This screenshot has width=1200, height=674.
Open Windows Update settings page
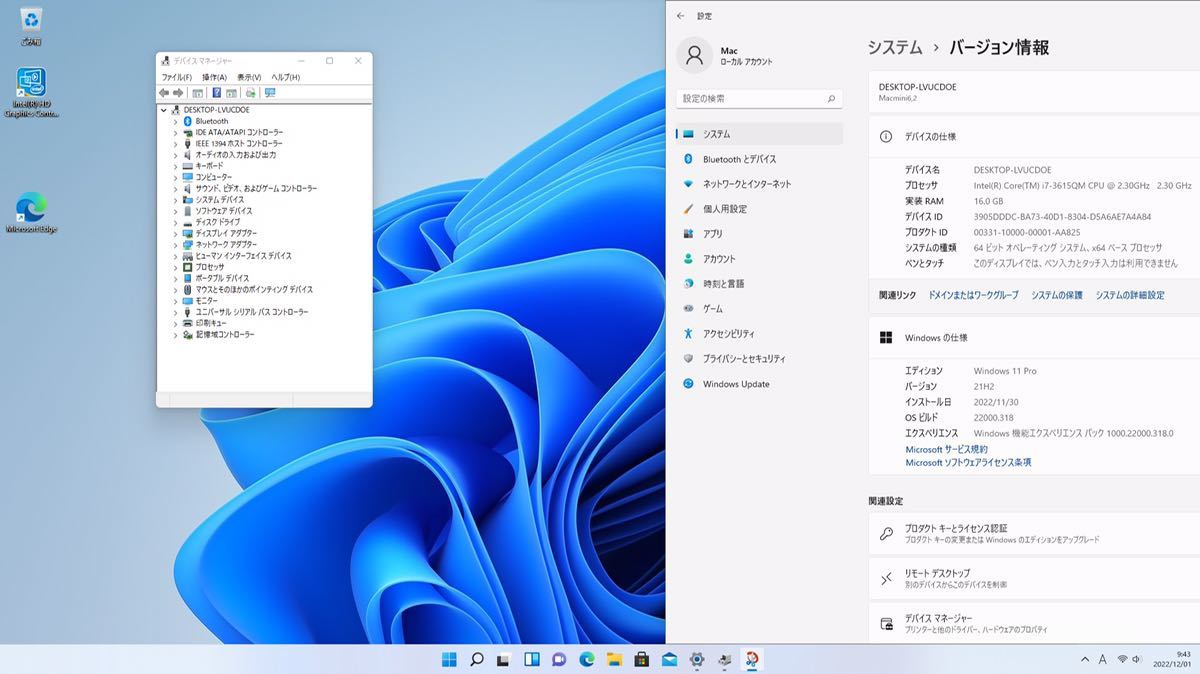pyautogui.click(x=760, y=384)
